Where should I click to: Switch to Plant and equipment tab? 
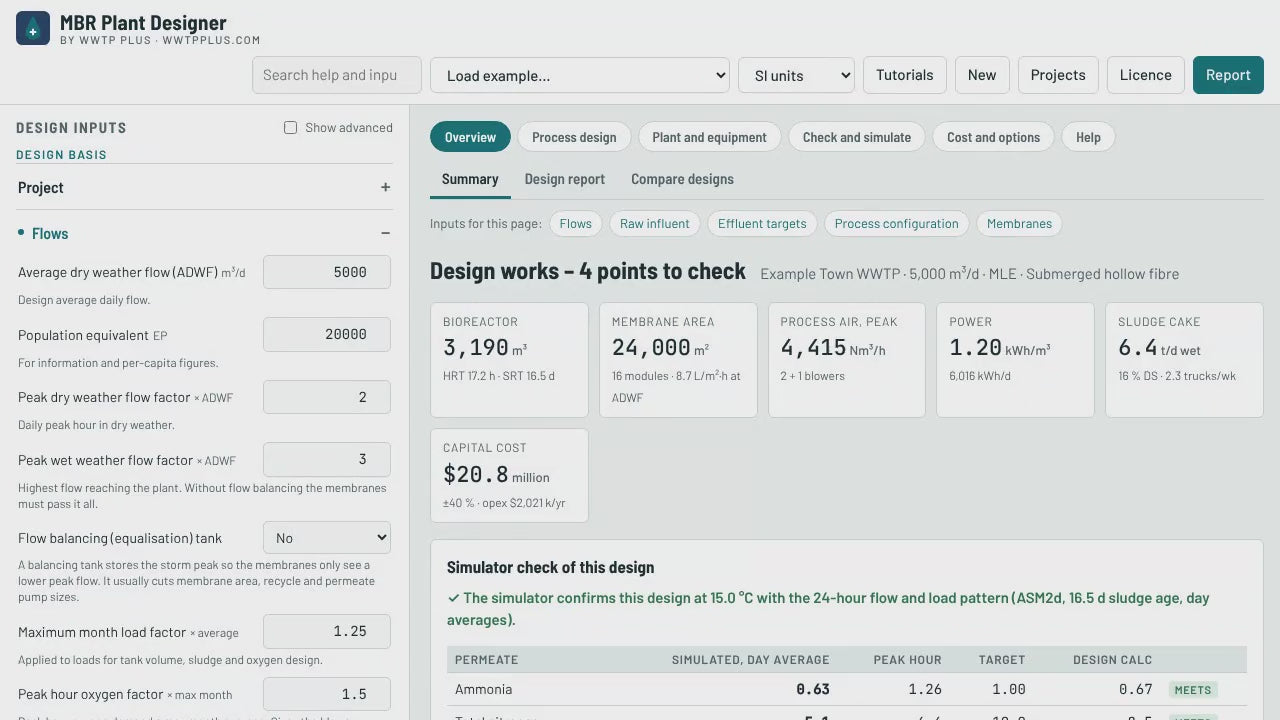[709, 137]
